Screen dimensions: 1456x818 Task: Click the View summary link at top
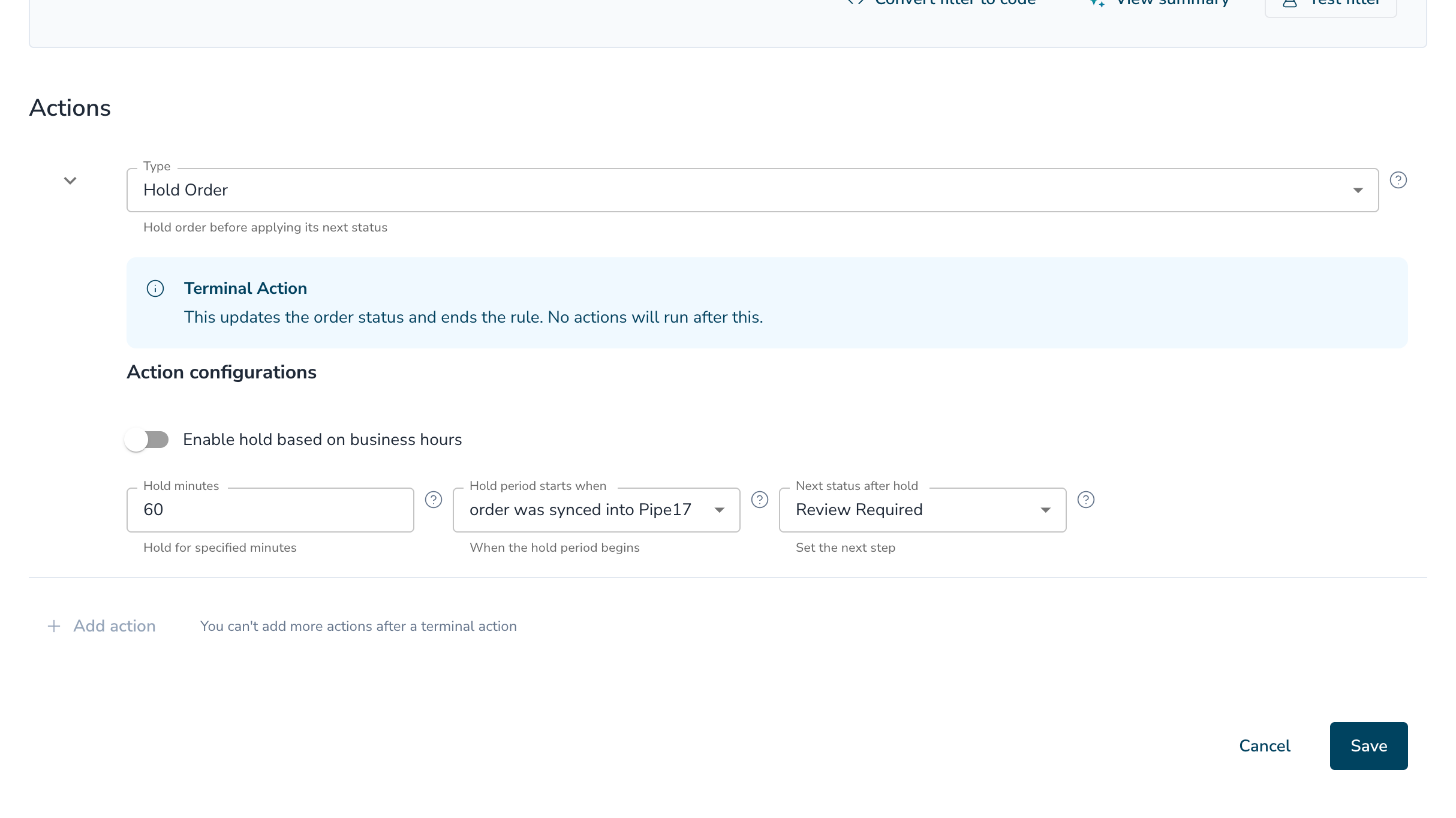(x=1160, y=3)
